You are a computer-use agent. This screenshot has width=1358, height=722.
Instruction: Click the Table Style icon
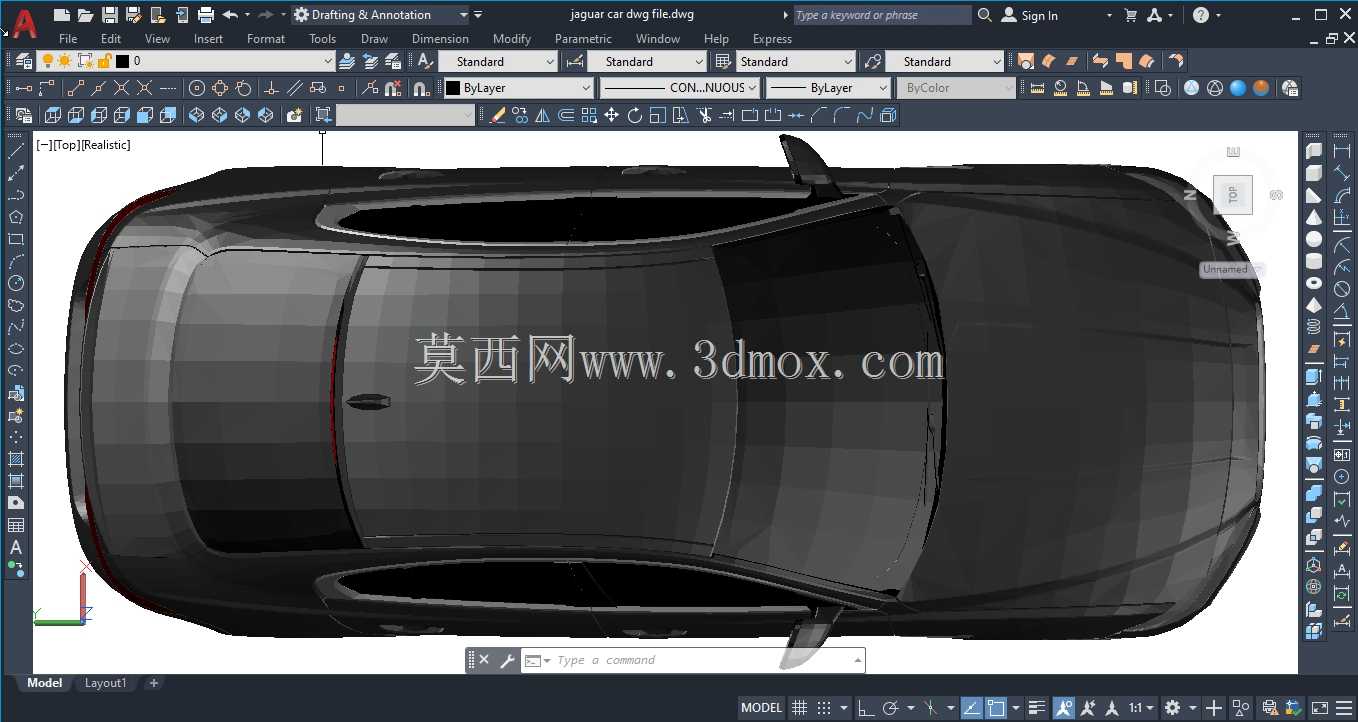pyautogui.click(x=723, y=61)
